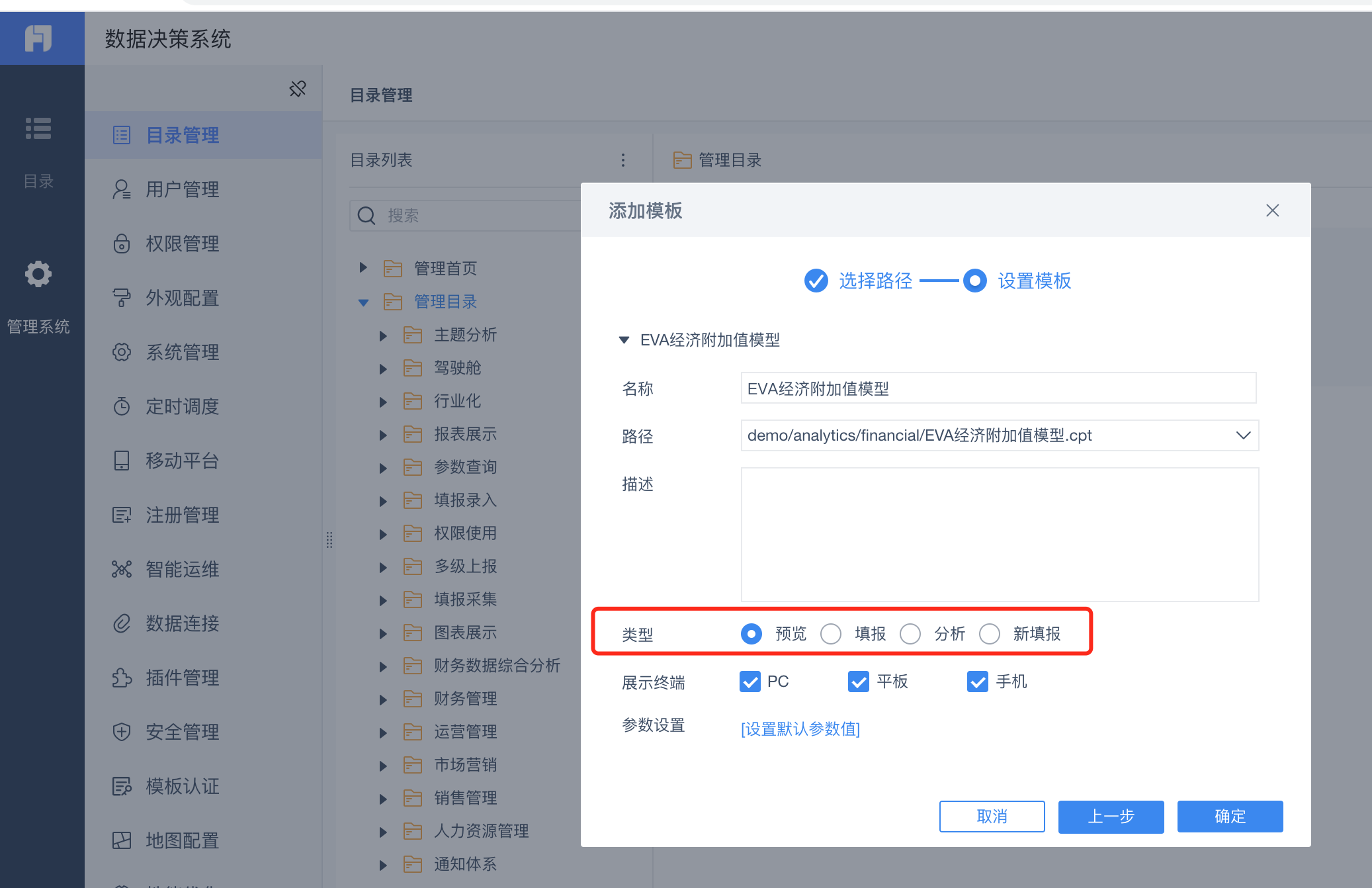Open 定时调度 menu item
This screenshot has height=888, width=1372.
click(x=182, y=406)
